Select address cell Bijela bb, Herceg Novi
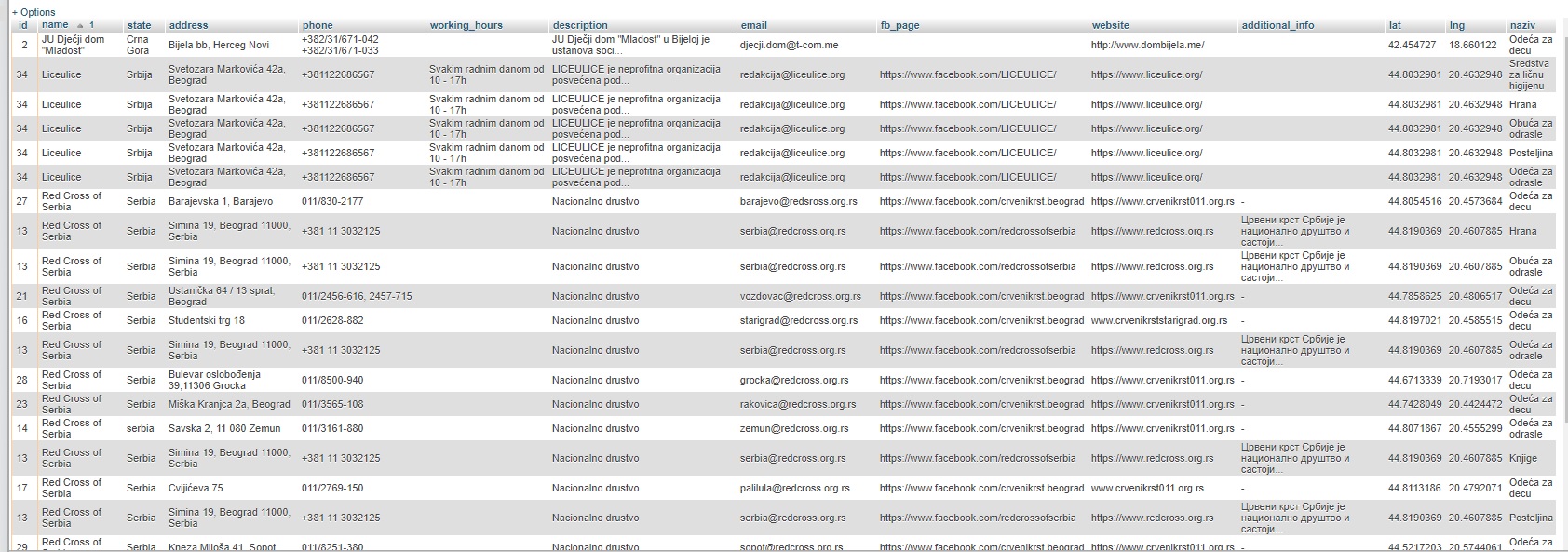Viewport: 1568px width, 552px height. [x=219, y=45]
